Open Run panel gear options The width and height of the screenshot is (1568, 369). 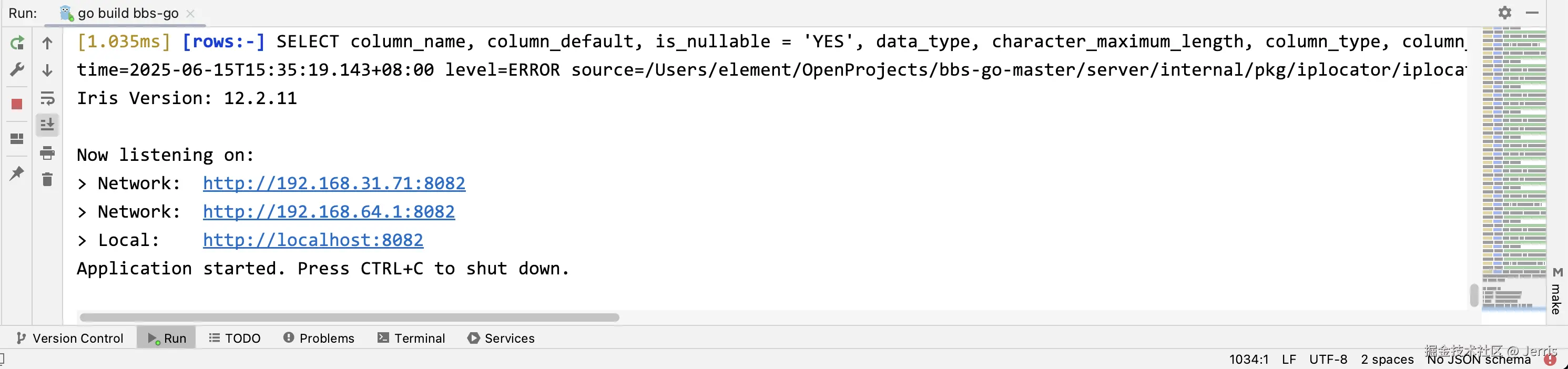(1505, 13)
